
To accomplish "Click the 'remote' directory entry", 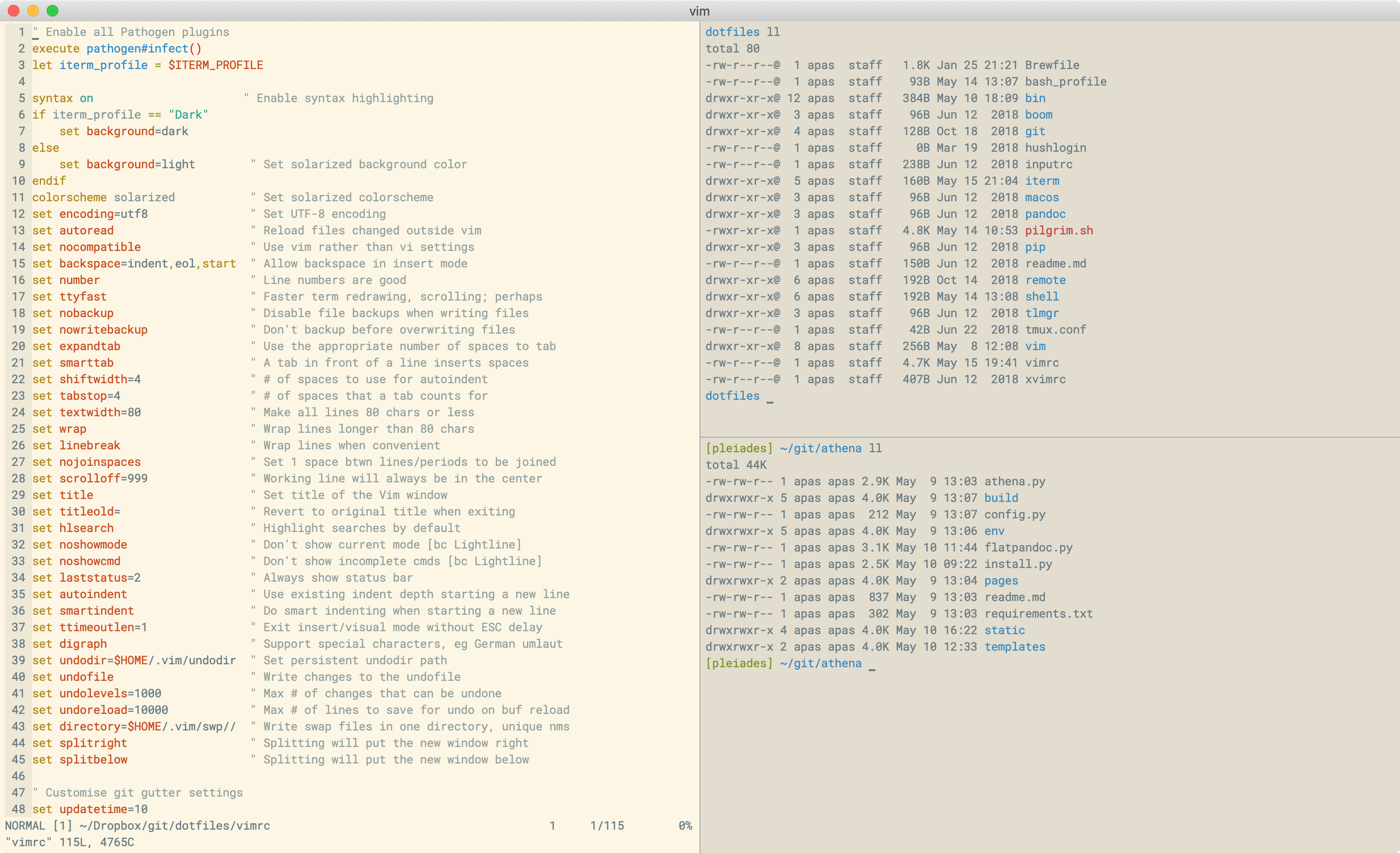I will point(1045,280).
